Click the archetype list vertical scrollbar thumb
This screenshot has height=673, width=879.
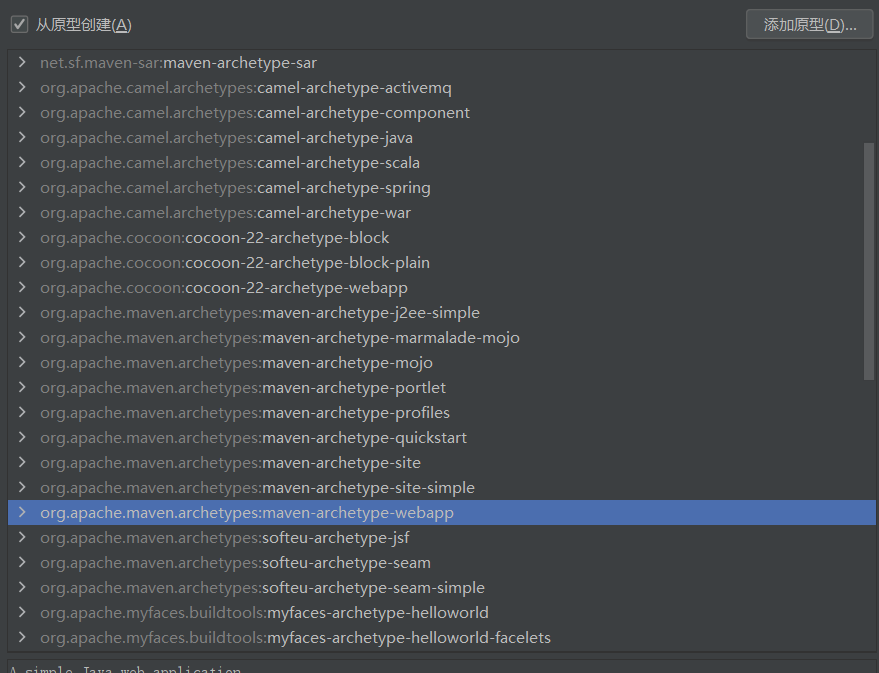click(x=869, y=261)
